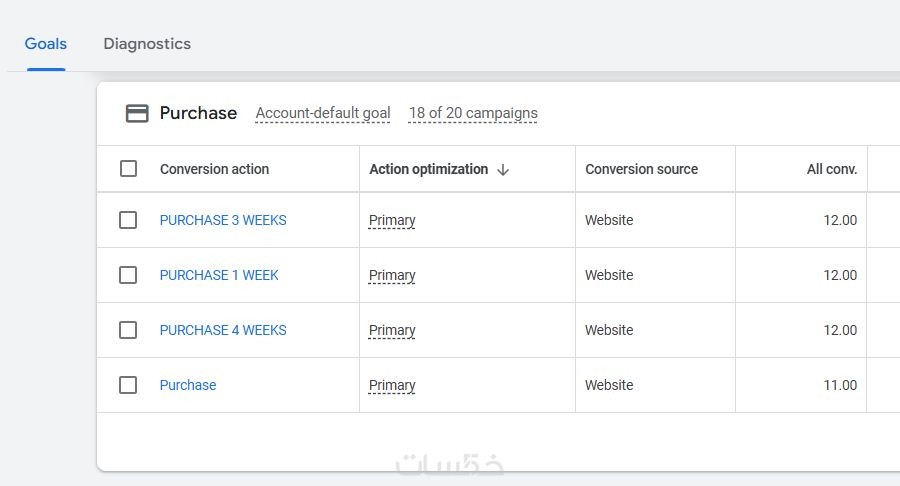Open Primary setting for PURCHASE 1 WEEK
The width and height of the screenshot is (900, 486).
point(392,275)
